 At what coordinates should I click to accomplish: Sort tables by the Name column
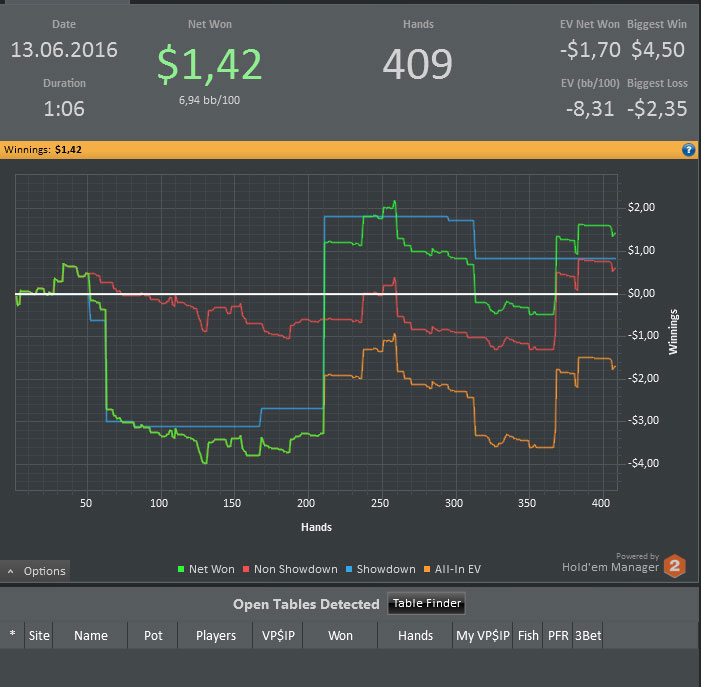(90, 635)
